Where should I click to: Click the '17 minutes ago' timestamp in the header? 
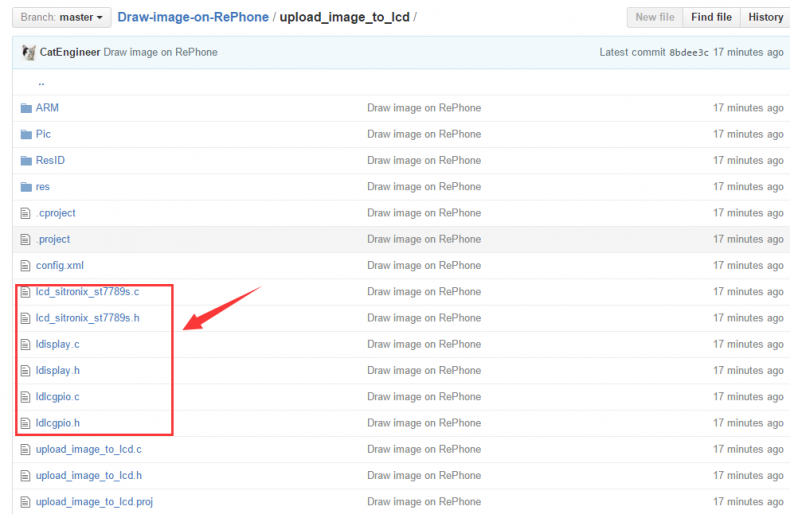(748, 52)
